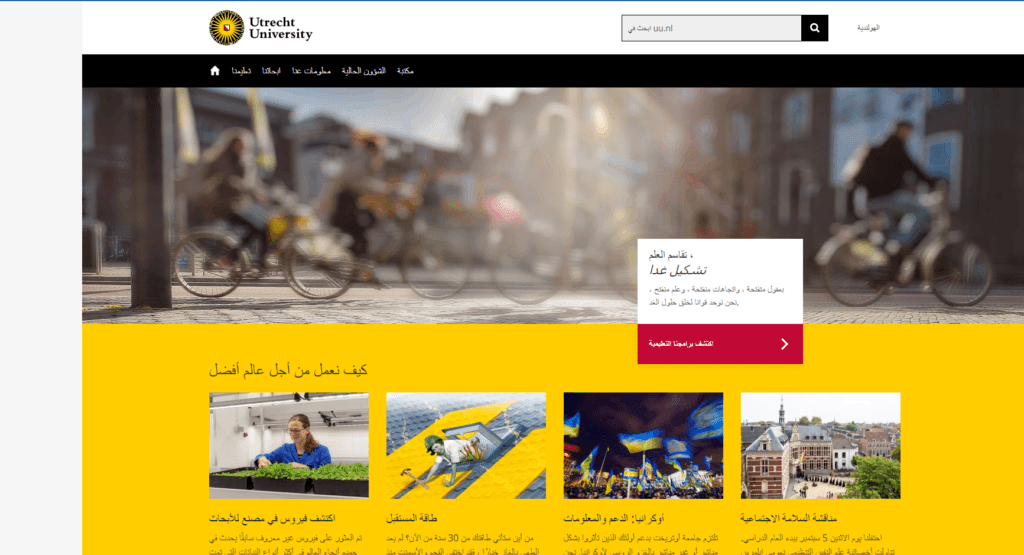Open the lab researcher with plants thumbnail
This screenshot has height=555, width=1024.
pyautogui.click(x=289, y=445)
